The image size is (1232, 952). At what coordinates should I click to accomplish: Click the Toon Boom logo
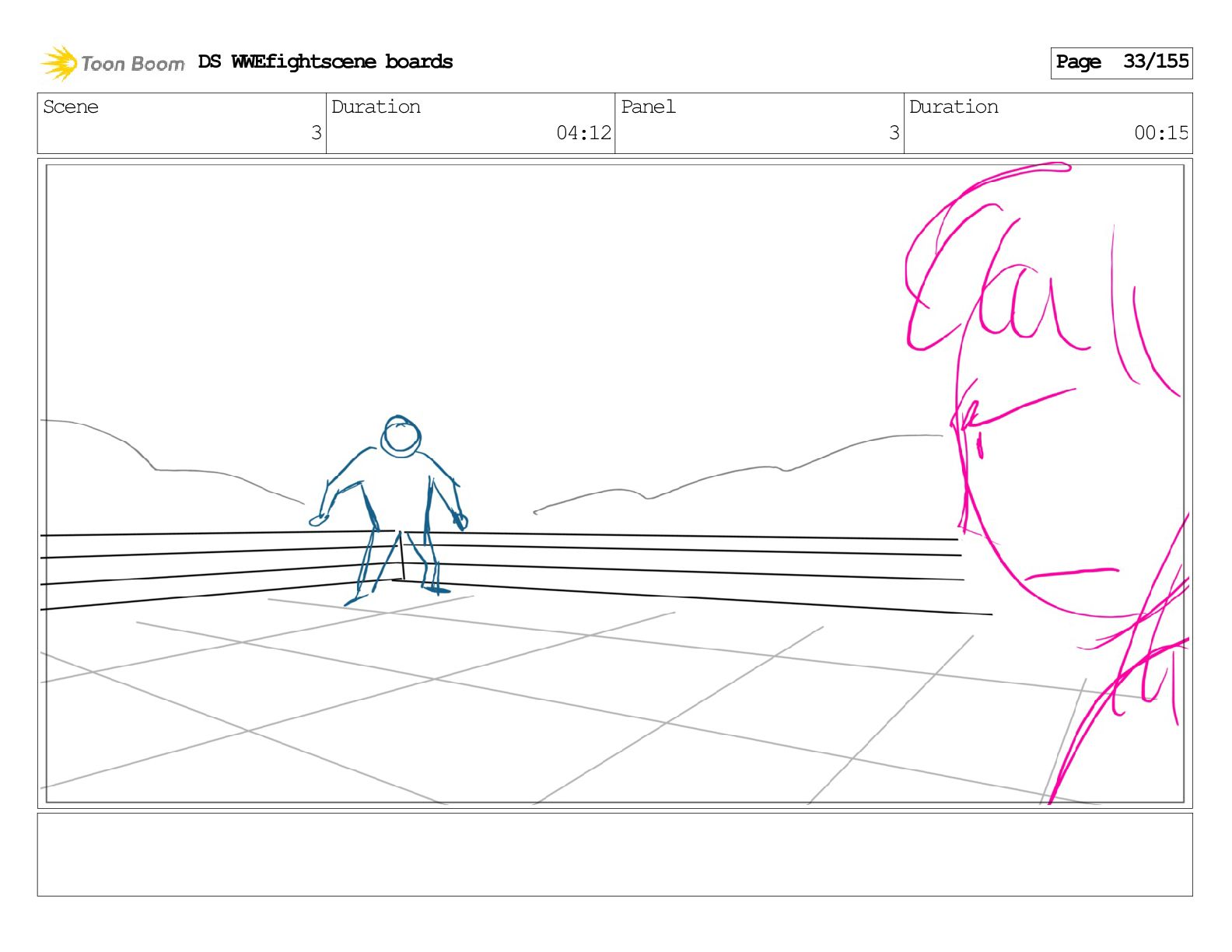pos(112,63)
